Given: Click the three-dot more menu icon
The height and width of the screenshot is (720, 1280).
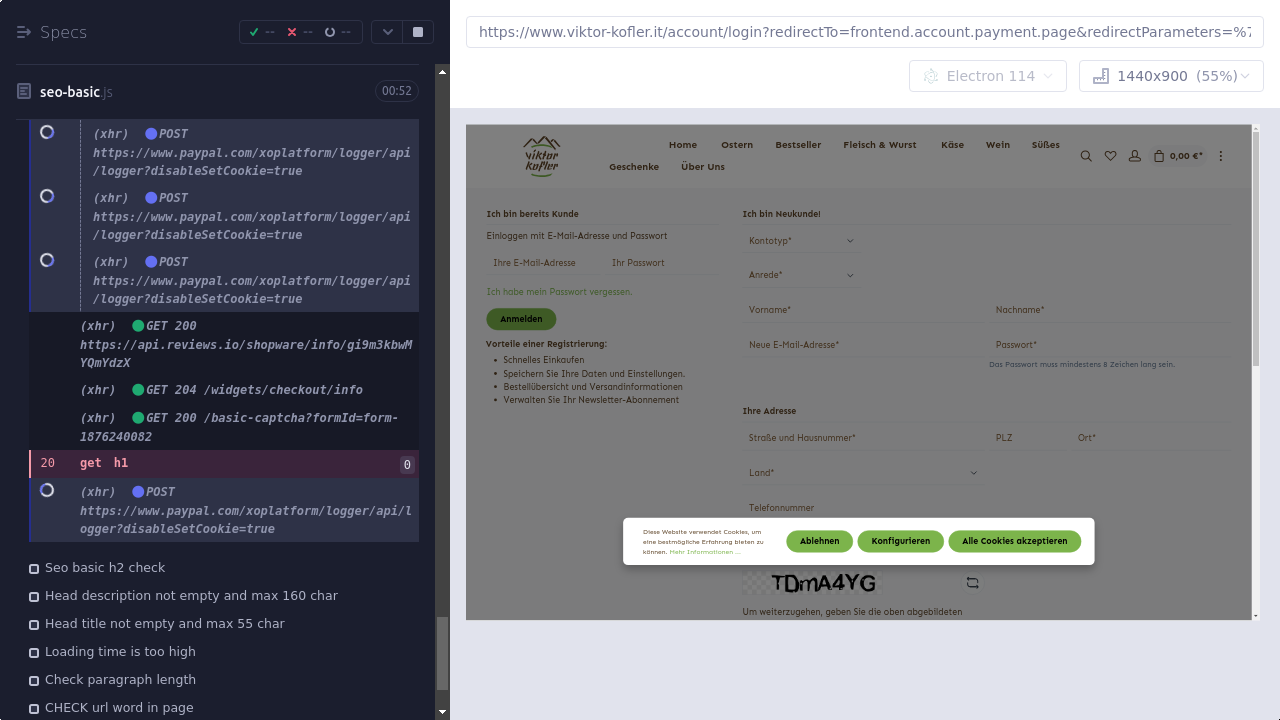Looking at the screenshot, I should pos(1221,156).
